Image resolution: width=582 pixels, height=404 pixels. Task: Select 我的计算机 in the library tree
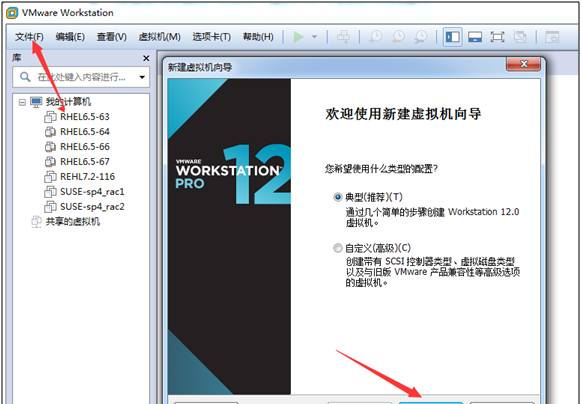[68, 102]
